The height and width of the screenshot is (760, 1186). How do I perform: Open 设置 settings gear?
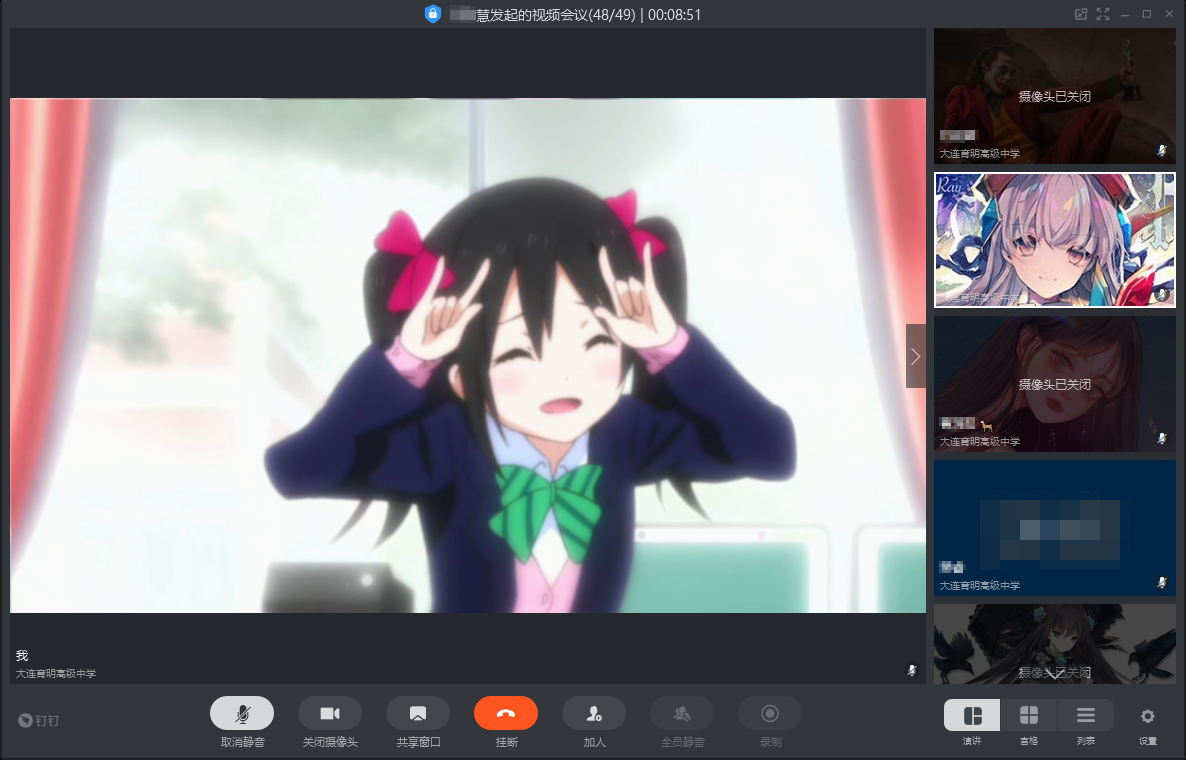1147,715
